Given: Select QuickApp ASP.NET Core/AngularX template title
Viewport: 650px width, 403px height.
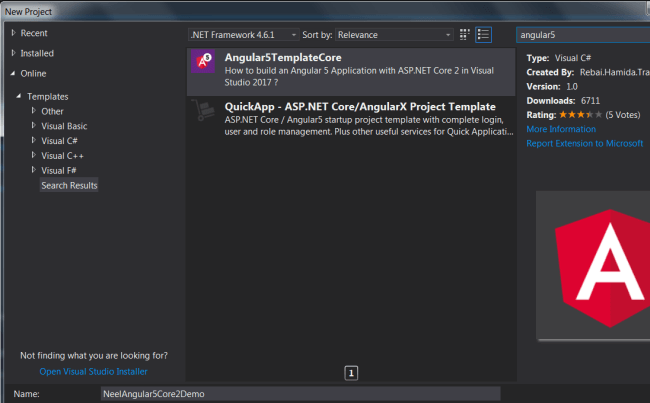Looking at the screenshot, I should click(x=360, y=107).
